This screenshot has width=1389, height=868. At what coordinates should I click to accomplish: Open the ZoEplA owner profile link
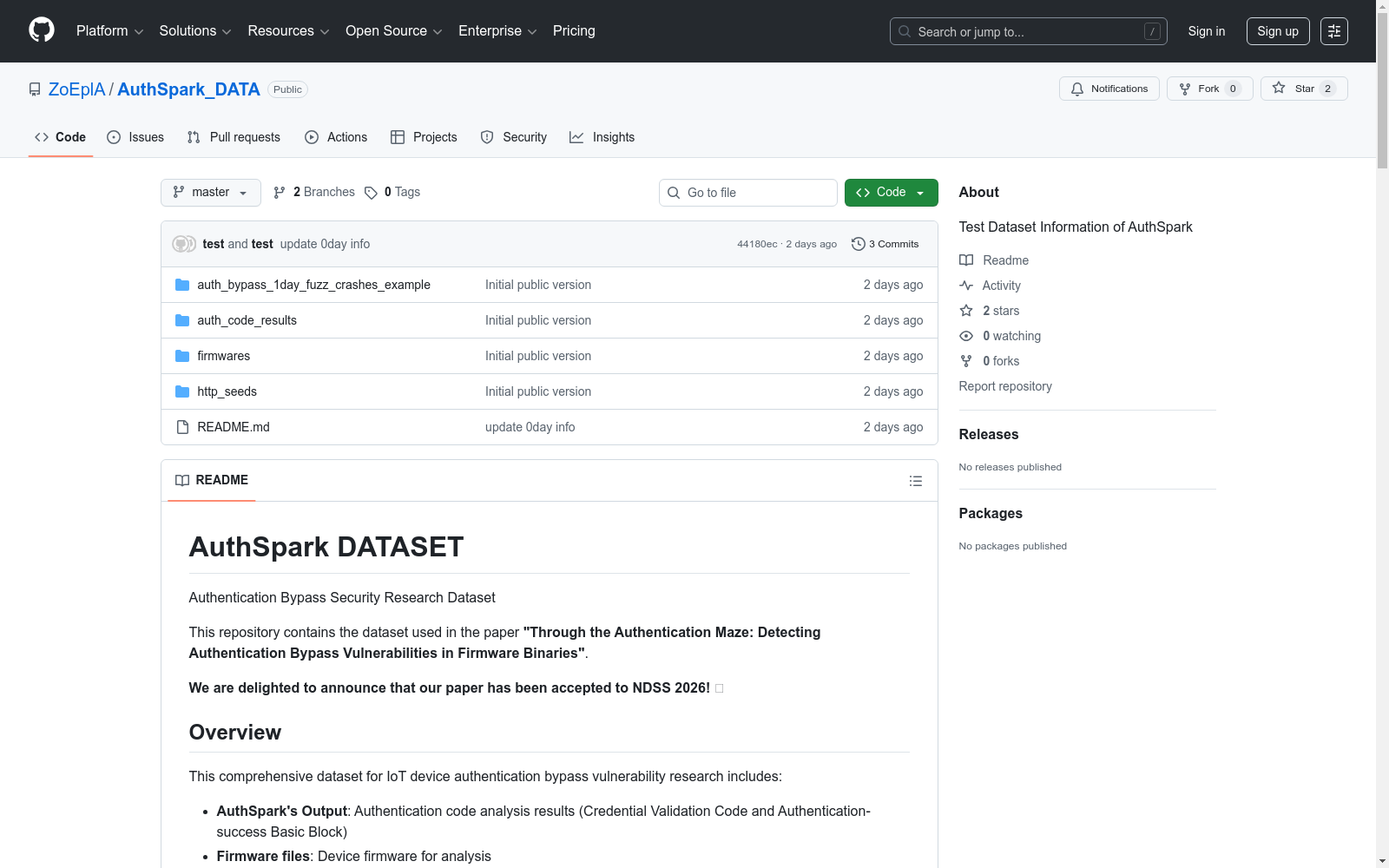(76, 89)
